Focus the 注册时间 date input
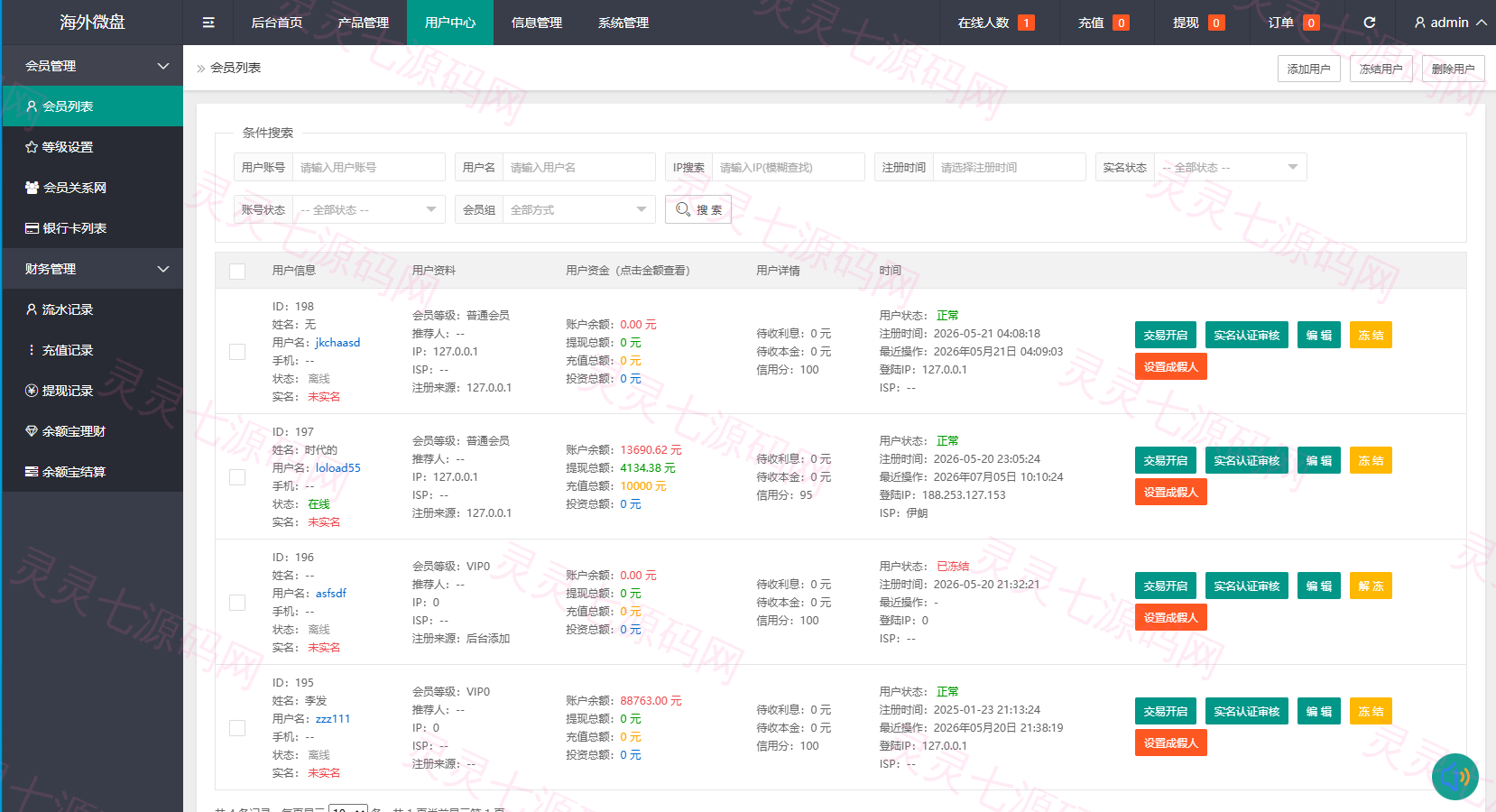1496x812 pixels. (1009, 167)
